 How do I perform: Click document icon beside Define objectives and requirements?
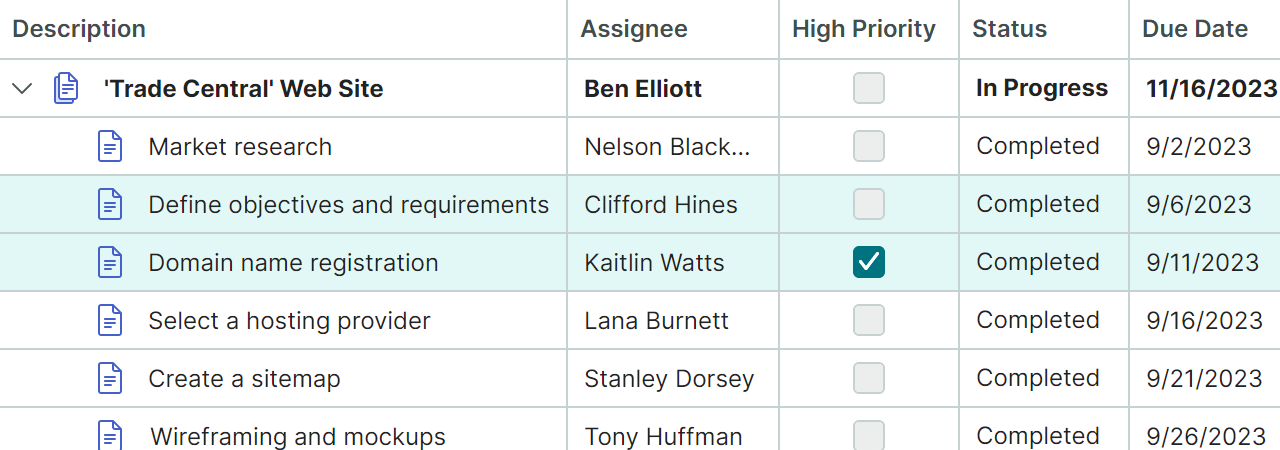click(x=110, y=204)
